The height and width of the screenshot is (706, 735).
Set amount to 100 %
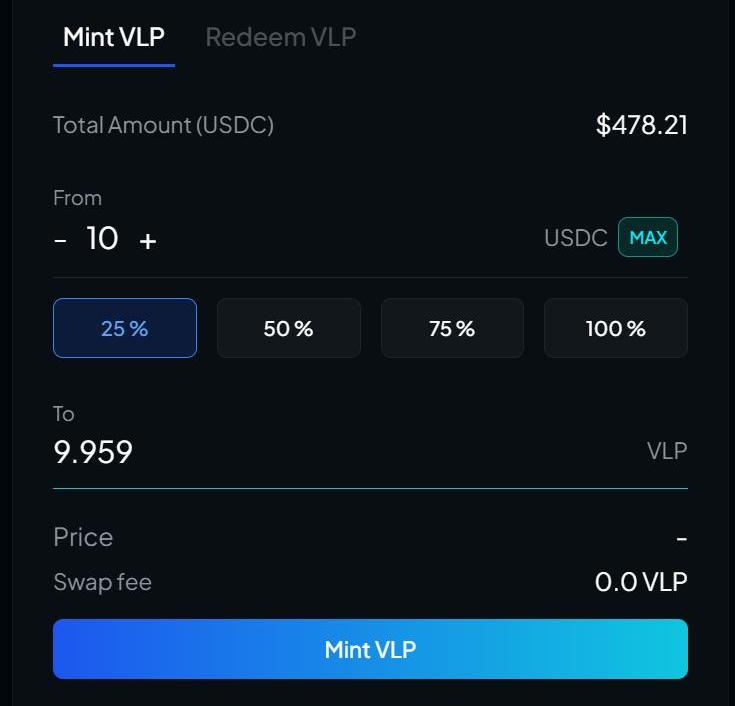tap(615, 328)
